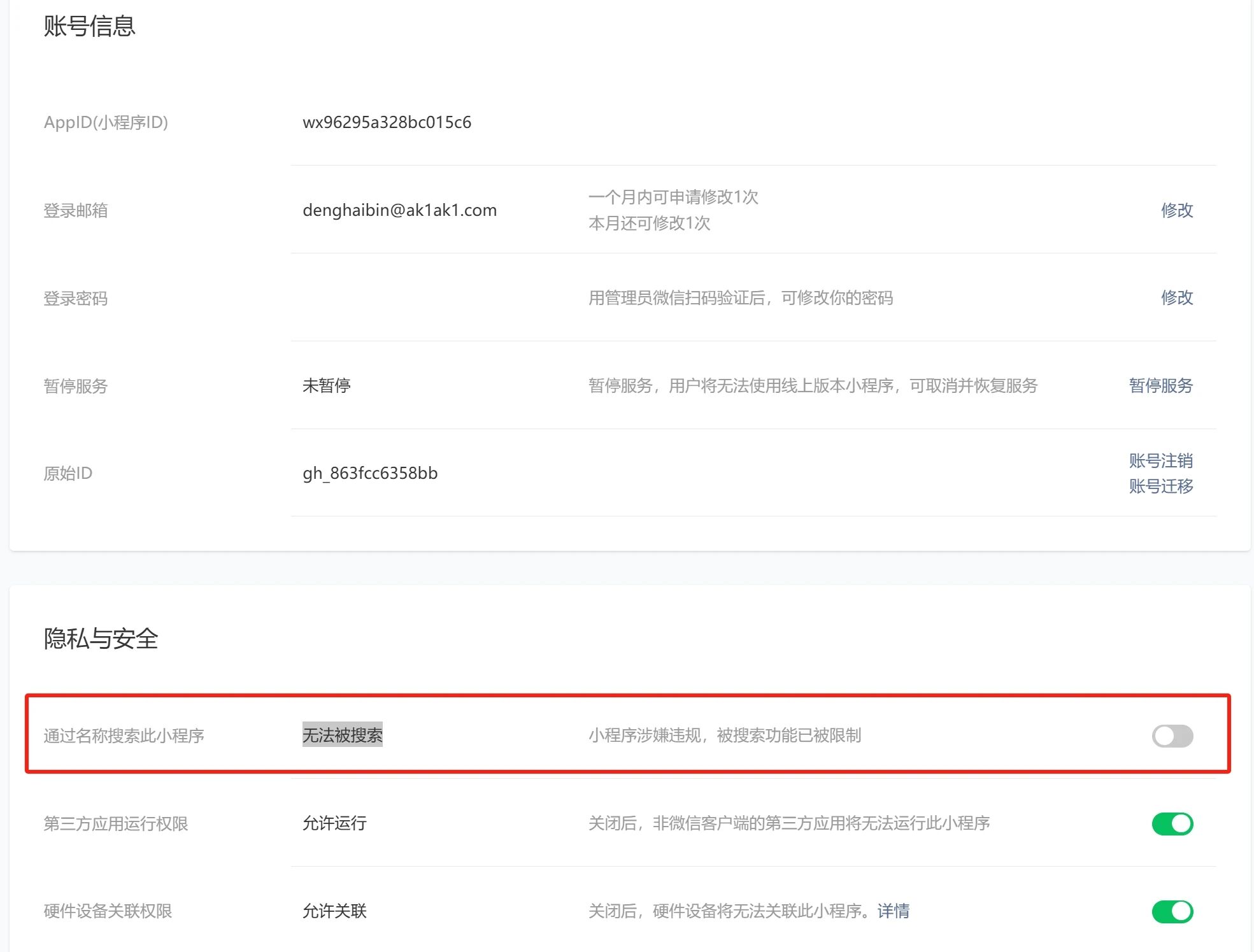Disable the 第三方应用运行权限 switch
The width and height of the screenshot is (1254, 952).
click(x=1172, y=823)
